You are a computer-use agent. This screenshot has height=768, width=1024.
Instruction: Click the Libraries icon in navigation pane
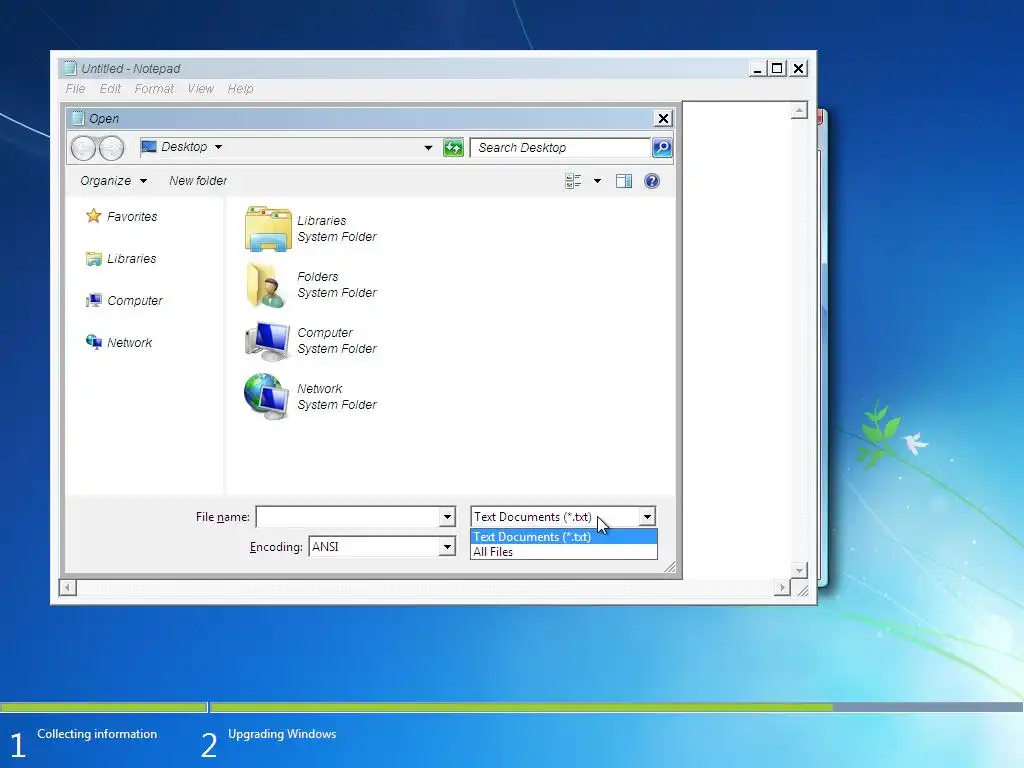pyautogui.click(x=93, y=259)
